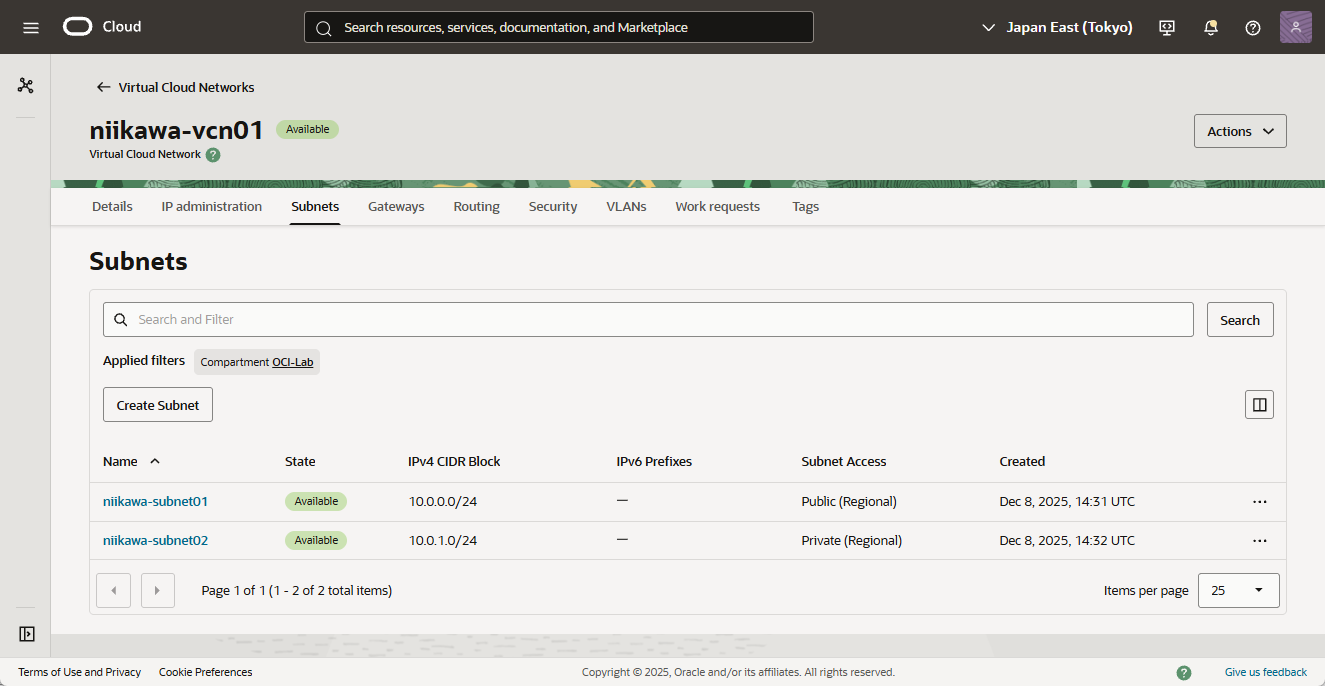Image resolution: width=1325 pixels, height=686 pixels.
Task: Expand the Japan East (Tokyo) region selector
Action: pyautogui.click(x=1057, y=27)
